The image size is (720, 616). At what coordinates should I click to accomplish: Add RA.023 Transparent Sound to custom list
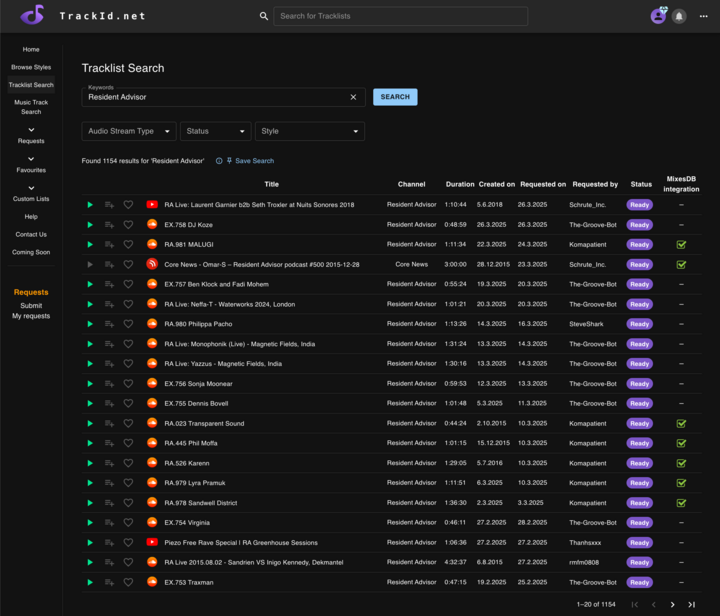109,423
